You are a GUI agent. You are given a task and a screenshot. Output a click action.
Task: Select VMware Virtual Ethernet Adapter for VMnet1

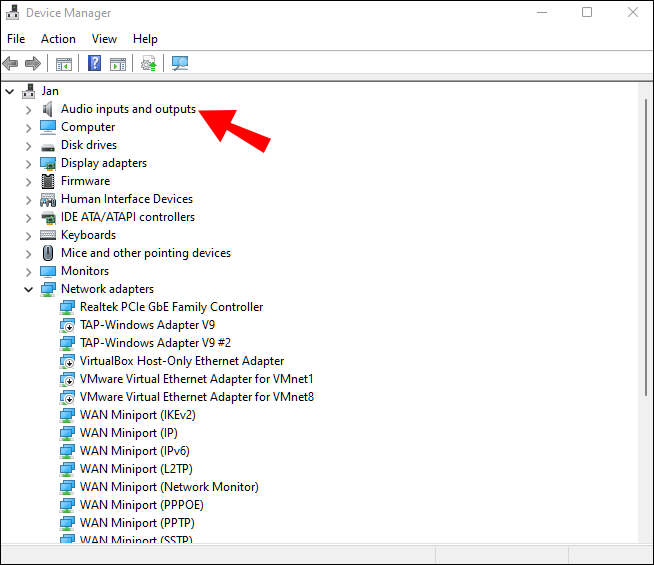[196, 379]
